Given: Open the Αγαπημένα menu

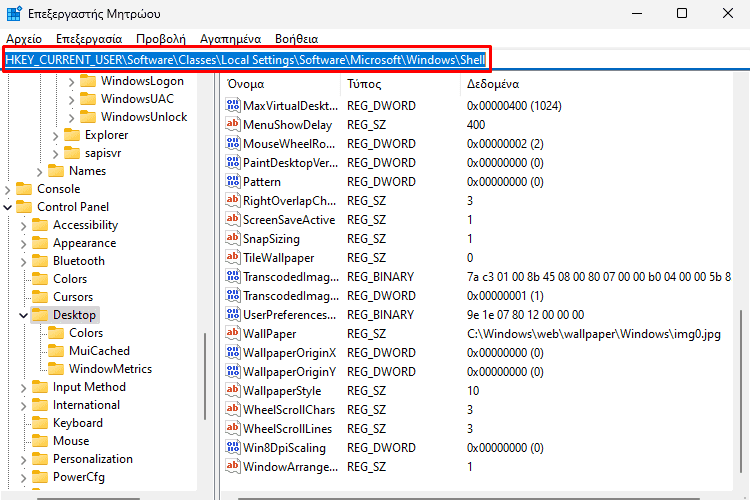Looking at the screenshot, I should click(x=231, y=39).
